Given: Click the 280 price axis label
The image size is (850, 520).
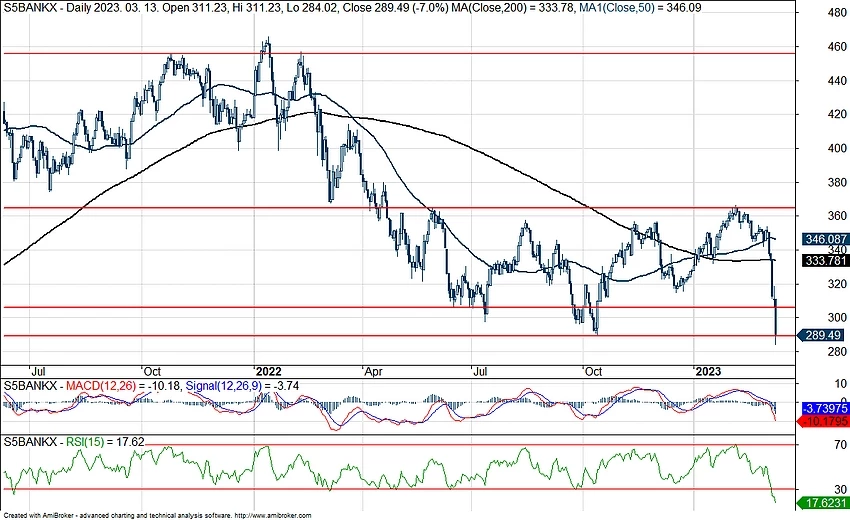Looking at the screenshot, I should pos(837,351).
